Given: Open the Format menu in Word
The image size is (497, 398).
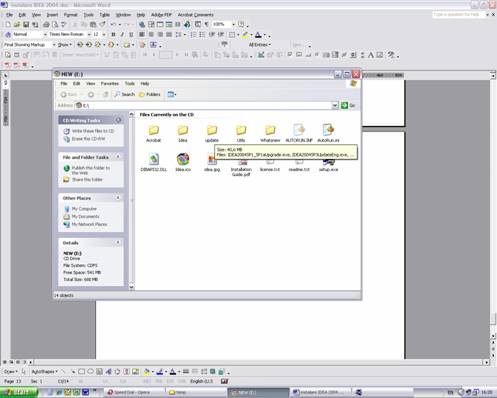Looking at the screenshot, I should tap(70, 15).
